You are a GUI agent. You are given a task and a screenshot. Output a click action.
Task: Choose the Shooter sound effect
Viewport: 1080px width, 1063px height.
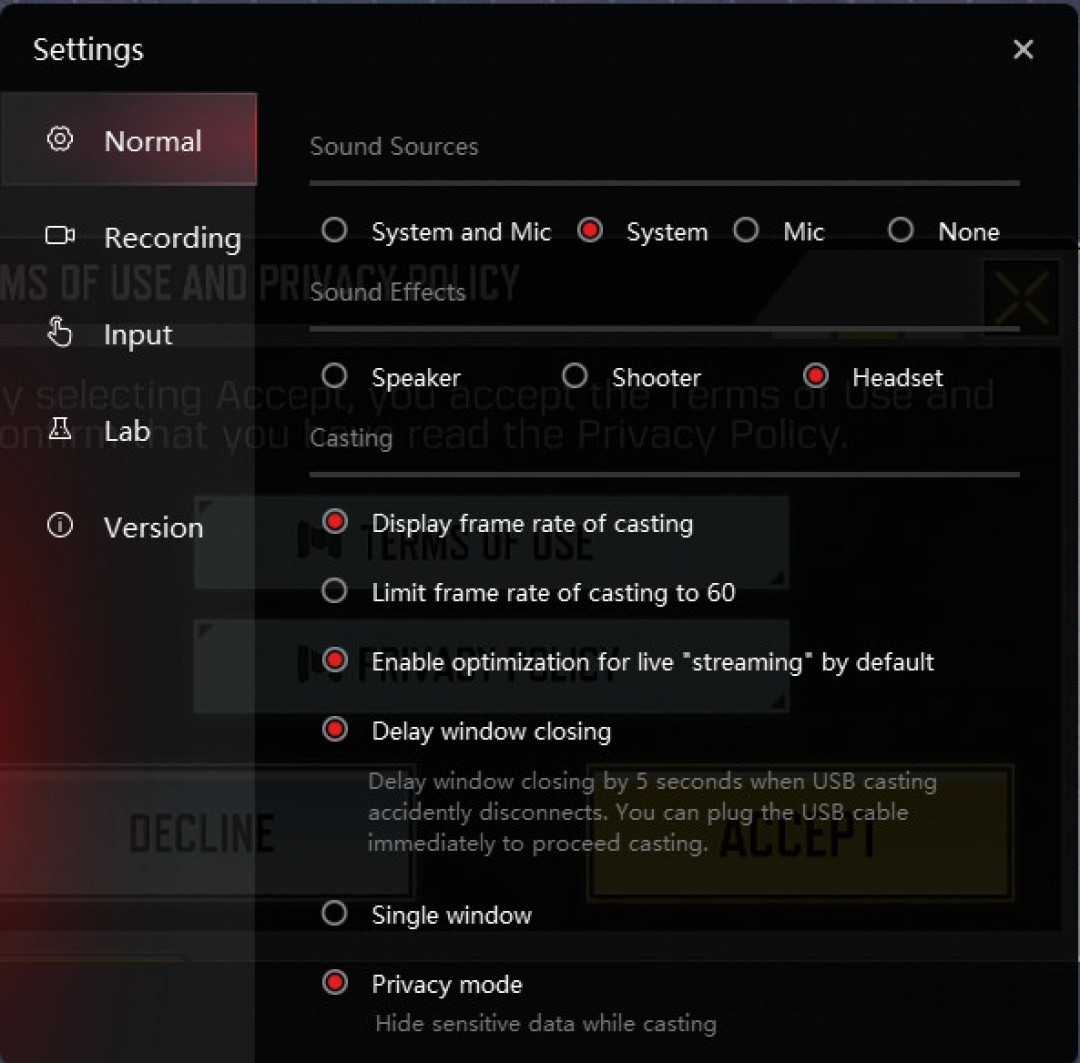coord(574,376)
